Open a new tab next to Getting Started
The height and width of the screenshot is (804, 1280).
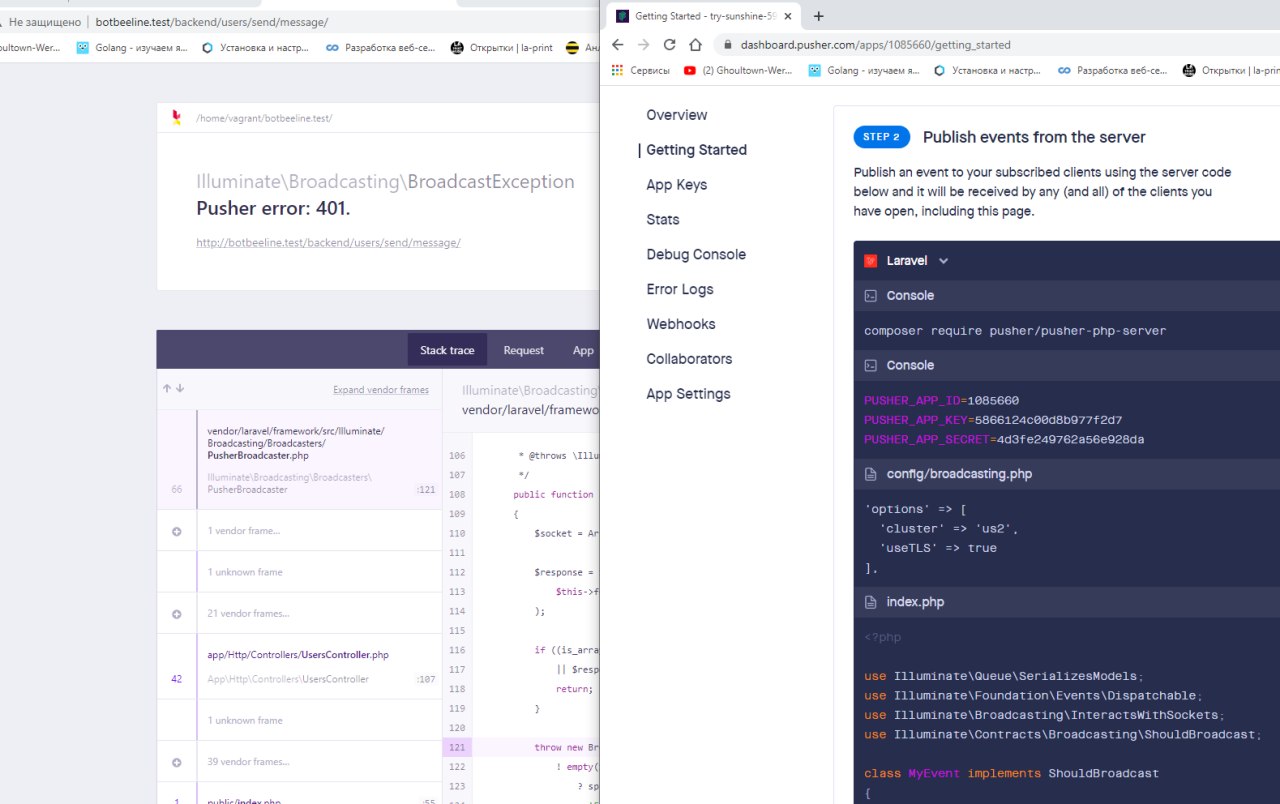[x=819, y=16]
